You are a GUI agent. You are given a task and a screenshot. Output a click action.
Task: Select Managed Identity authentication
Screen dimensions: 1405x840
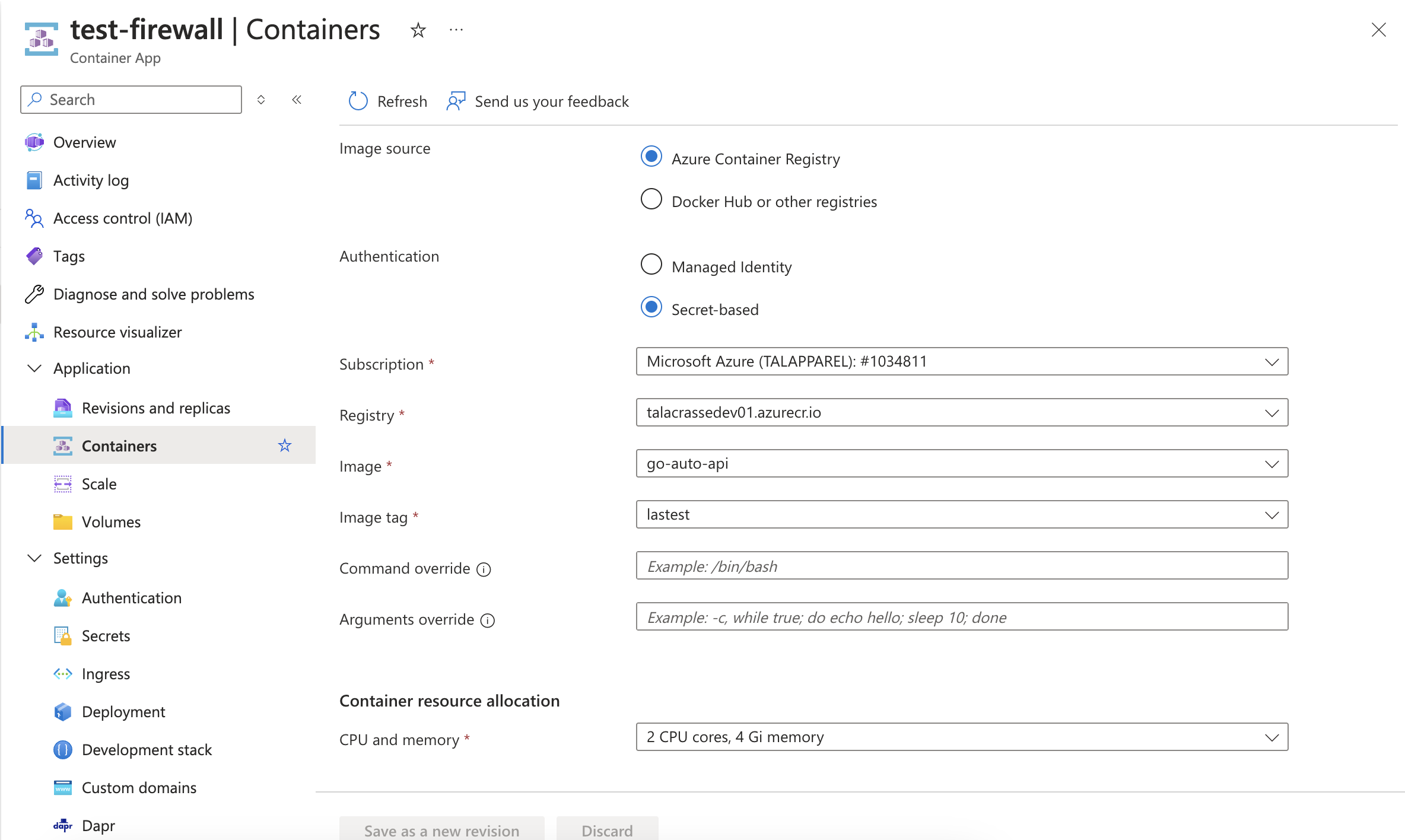(x=651, y=265)
